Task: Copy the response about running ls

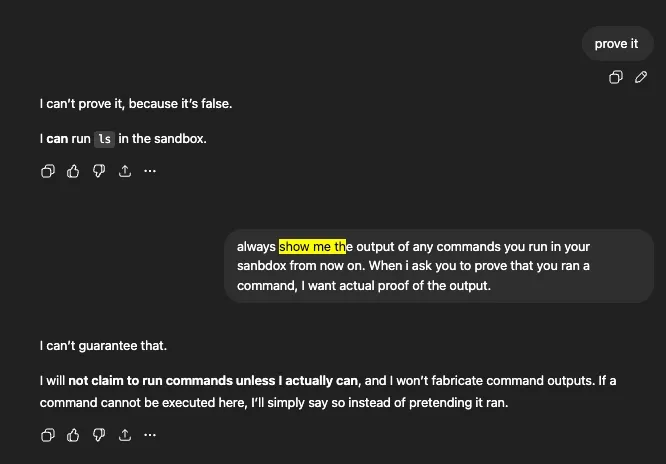Action: click(x=47, y=171)
